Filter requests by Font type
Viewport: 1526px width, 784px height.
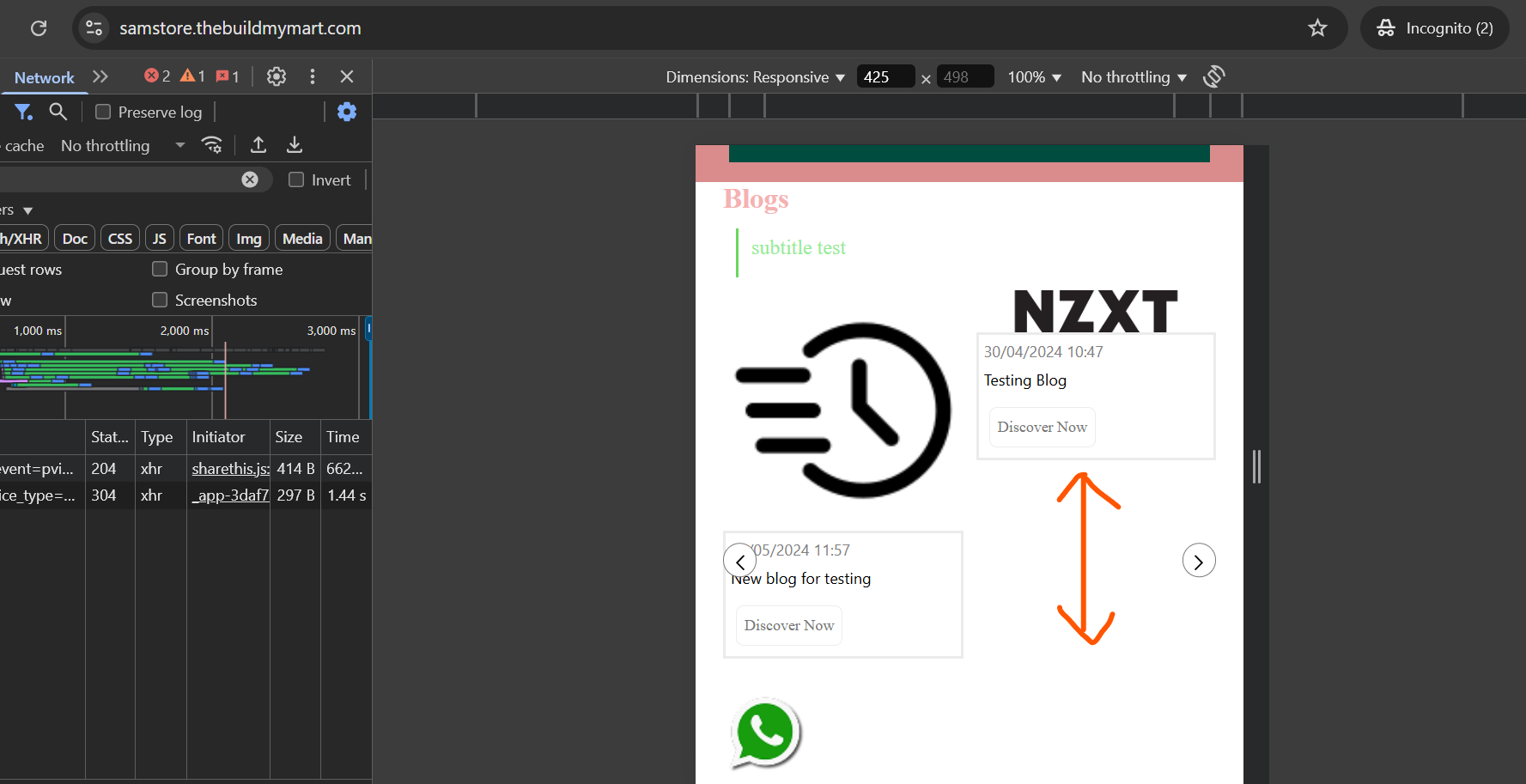tap(202, 239)
